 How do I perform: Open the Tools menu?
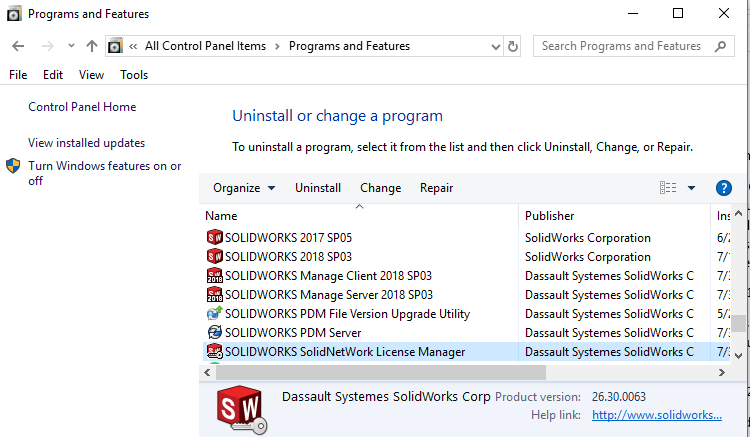click(x=134, y=75)
